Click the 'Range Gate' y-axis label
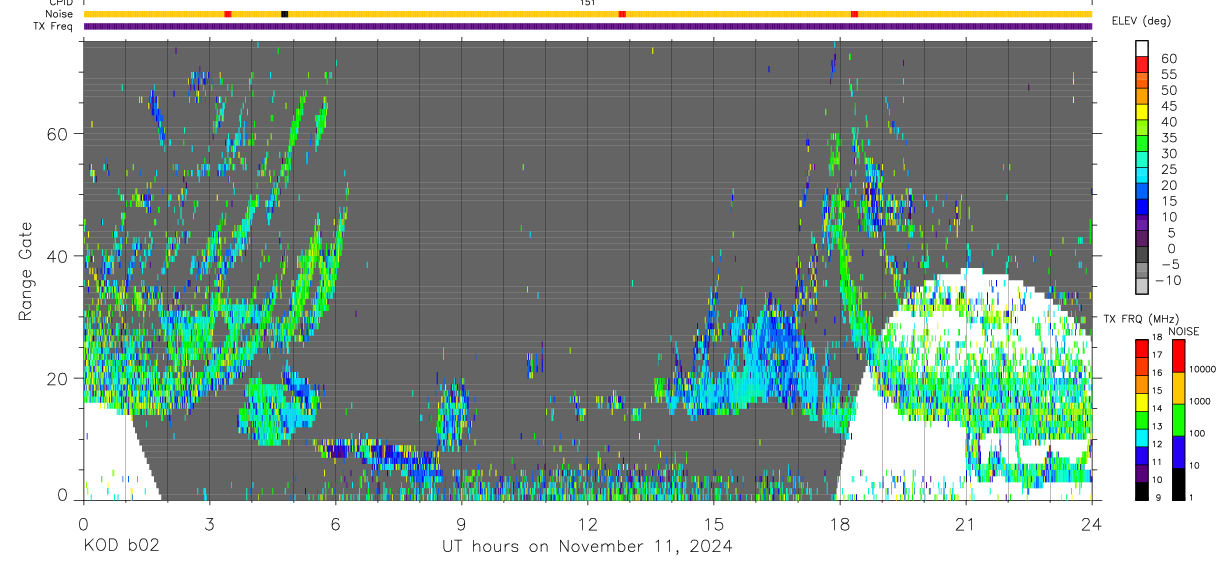 point(24,270)
